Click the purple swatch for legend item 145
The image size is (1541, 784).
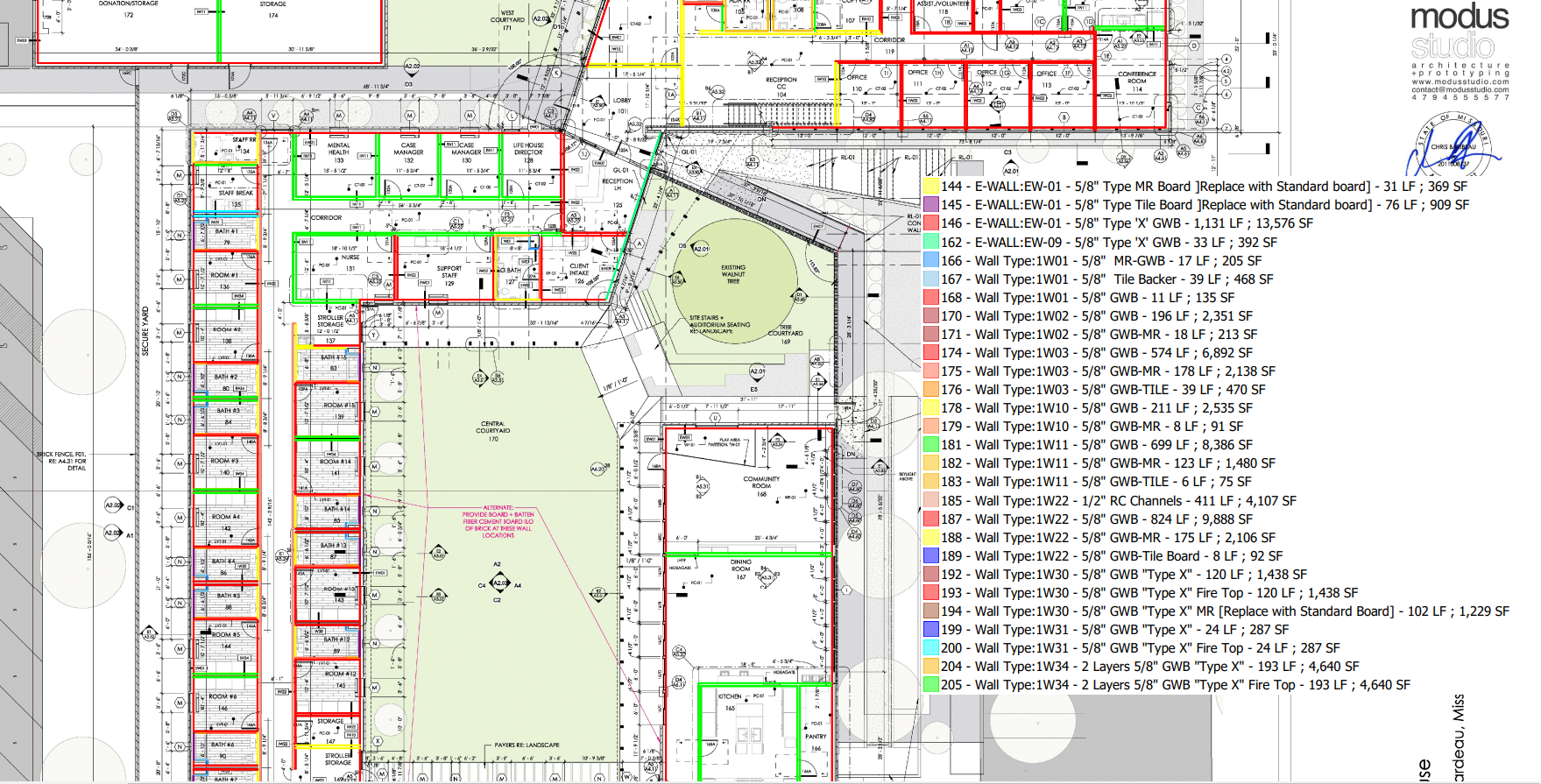tap(930, 205)
